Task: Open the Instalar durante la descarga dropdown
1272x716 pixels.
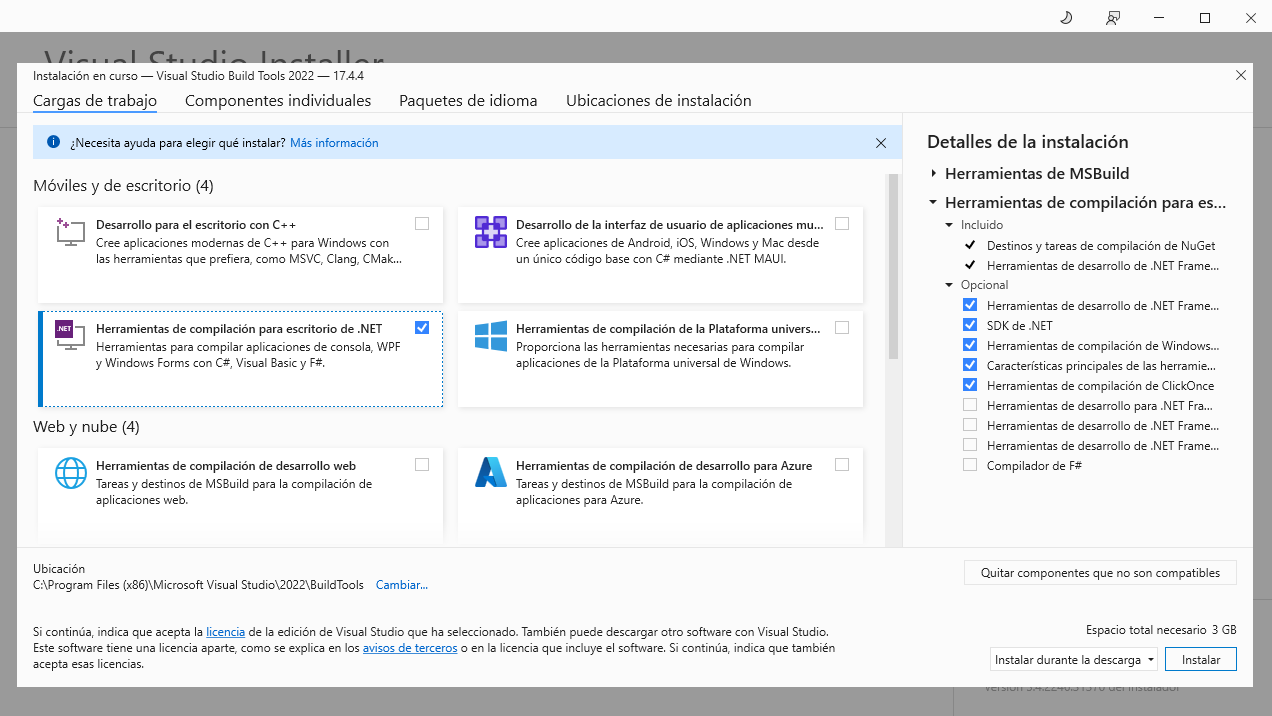Action: [x=1074, y=660]
